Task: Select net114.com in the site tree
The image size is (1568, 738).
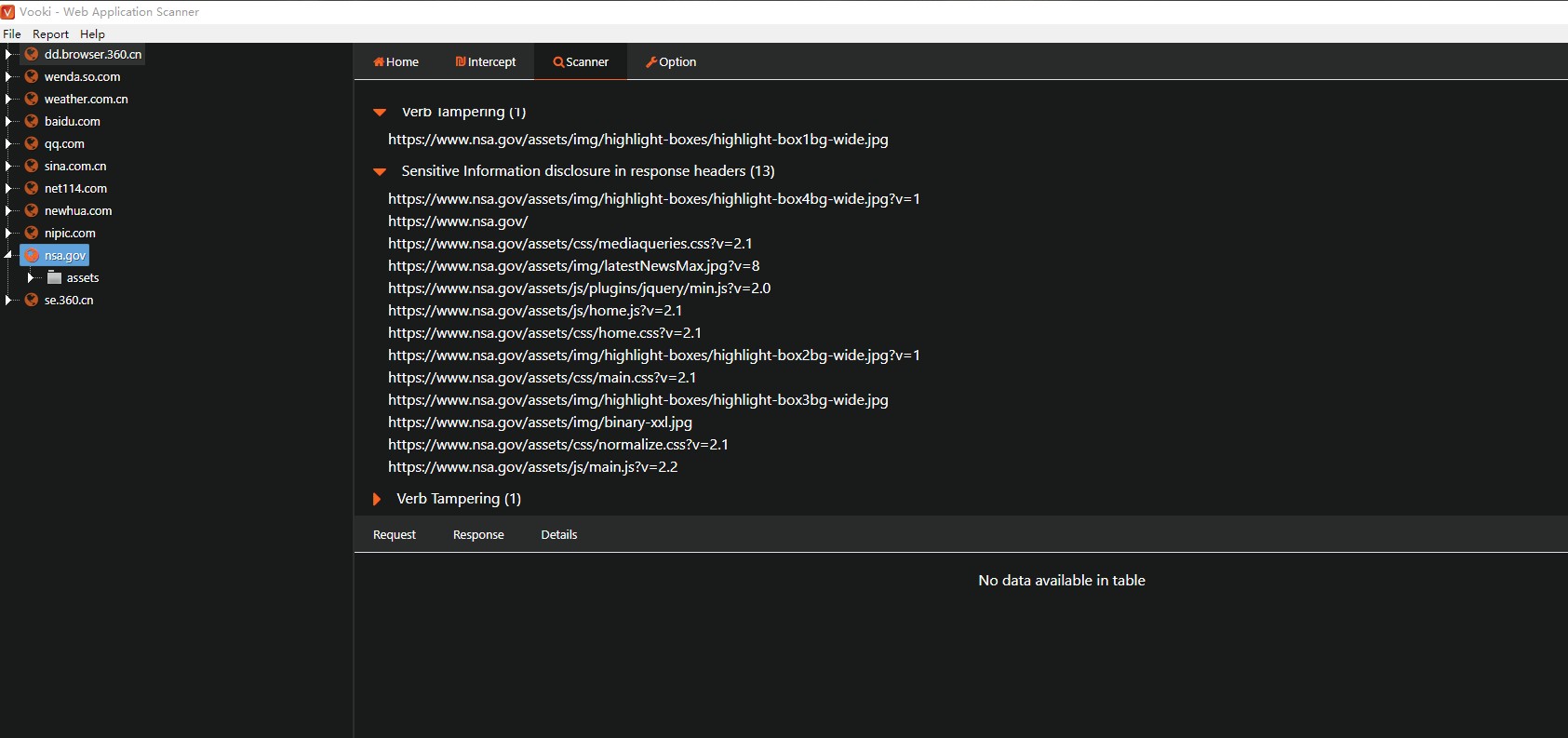Action: (75, 188)
